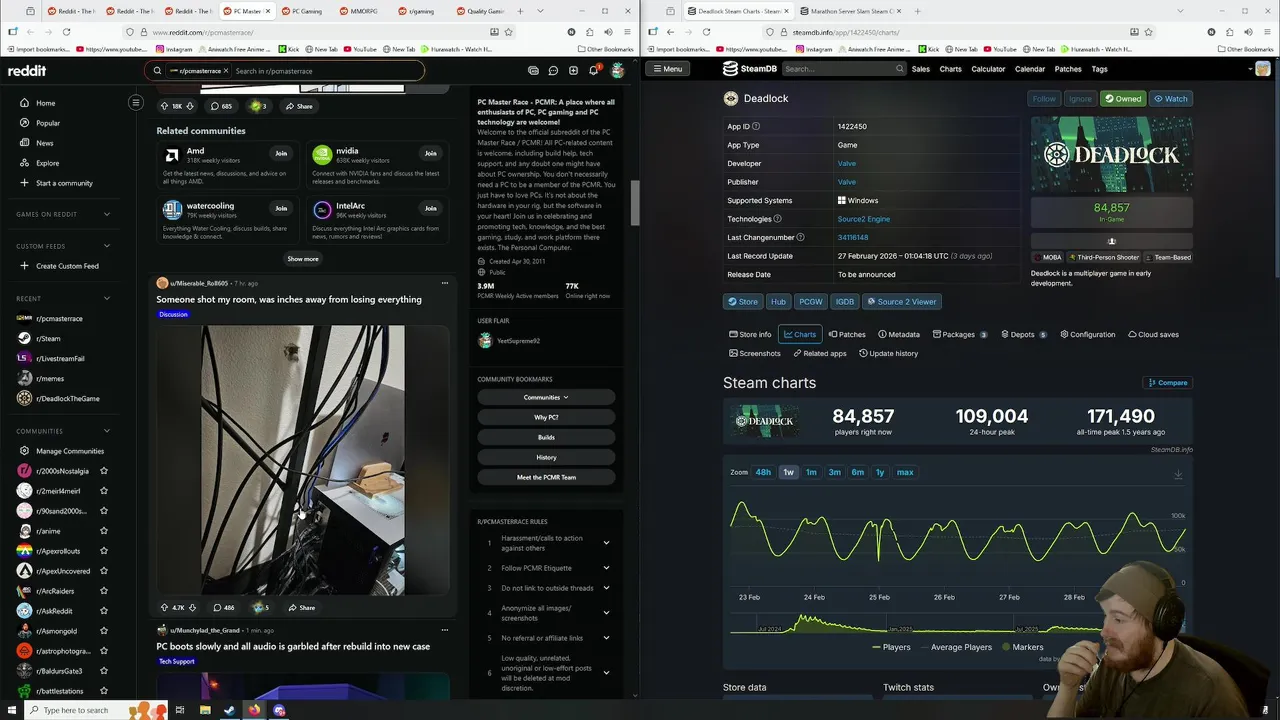Open options menu for 'Someone shot my room' post
1280x720 pixels.
click(x=445, y=283)
